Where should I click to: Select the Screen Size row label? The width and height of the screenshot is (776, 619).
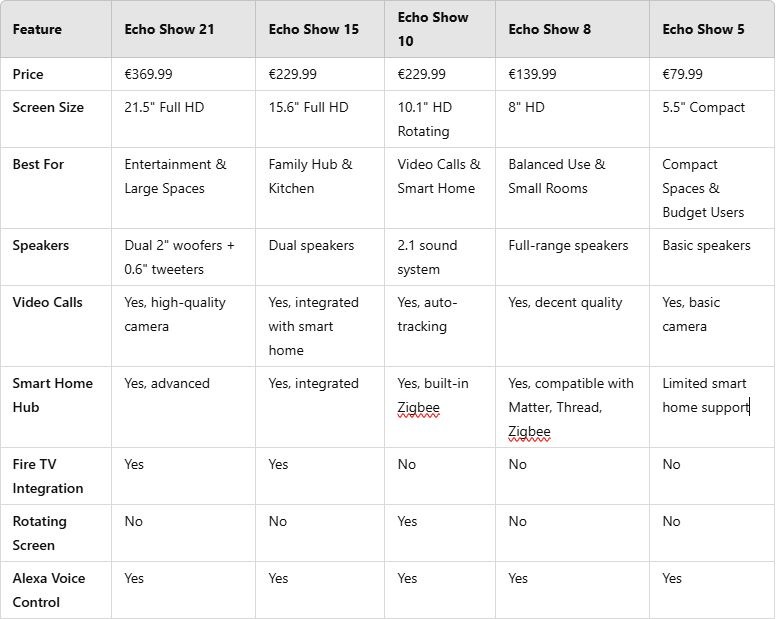(x=48, y=107)
